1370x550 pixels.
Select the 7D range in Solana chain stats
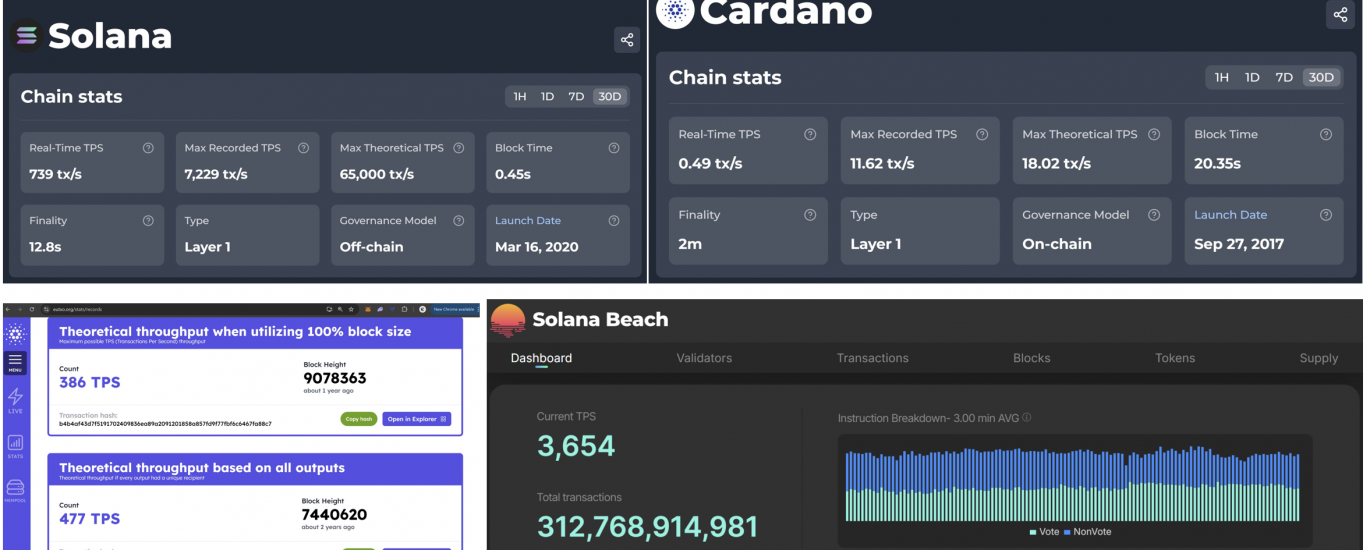pos(576,97)
